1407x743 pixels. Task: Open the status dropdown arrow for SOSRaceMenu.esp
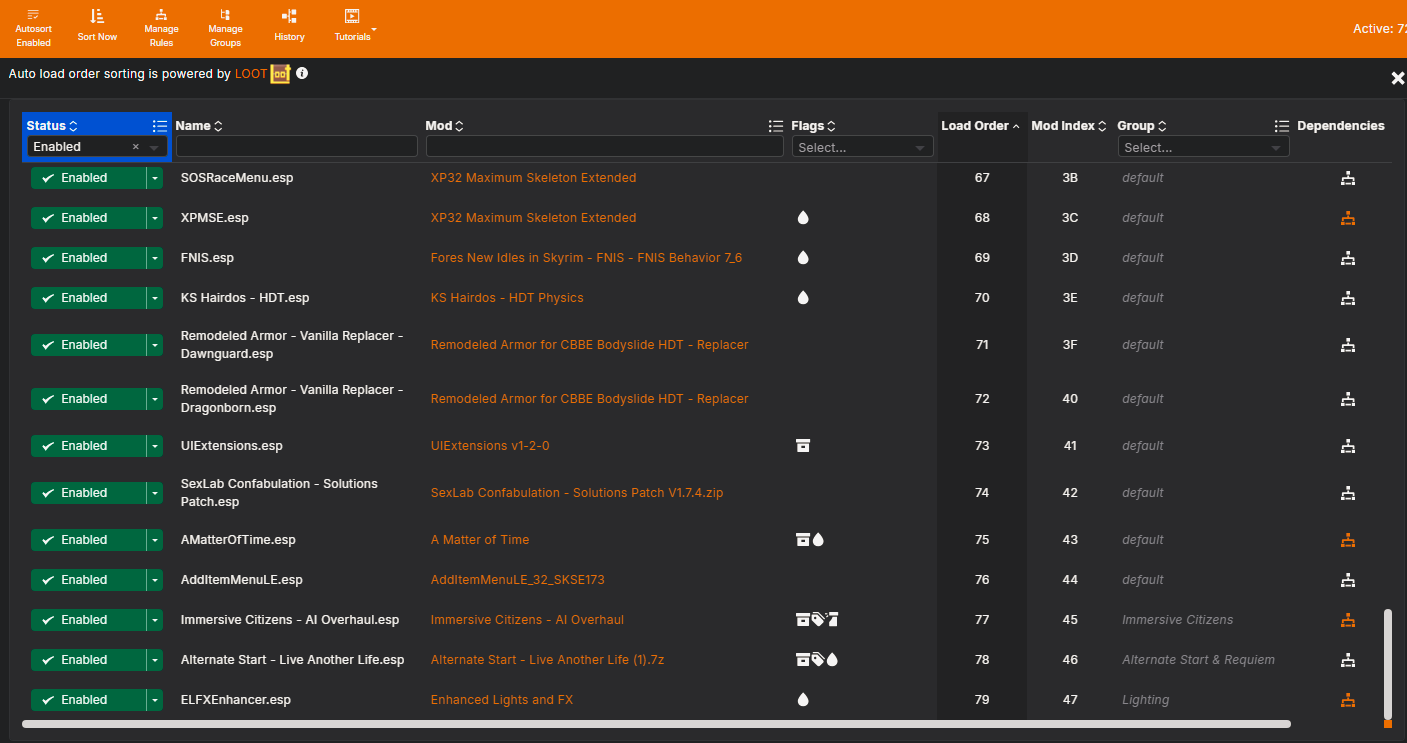(x=154, y=178)
